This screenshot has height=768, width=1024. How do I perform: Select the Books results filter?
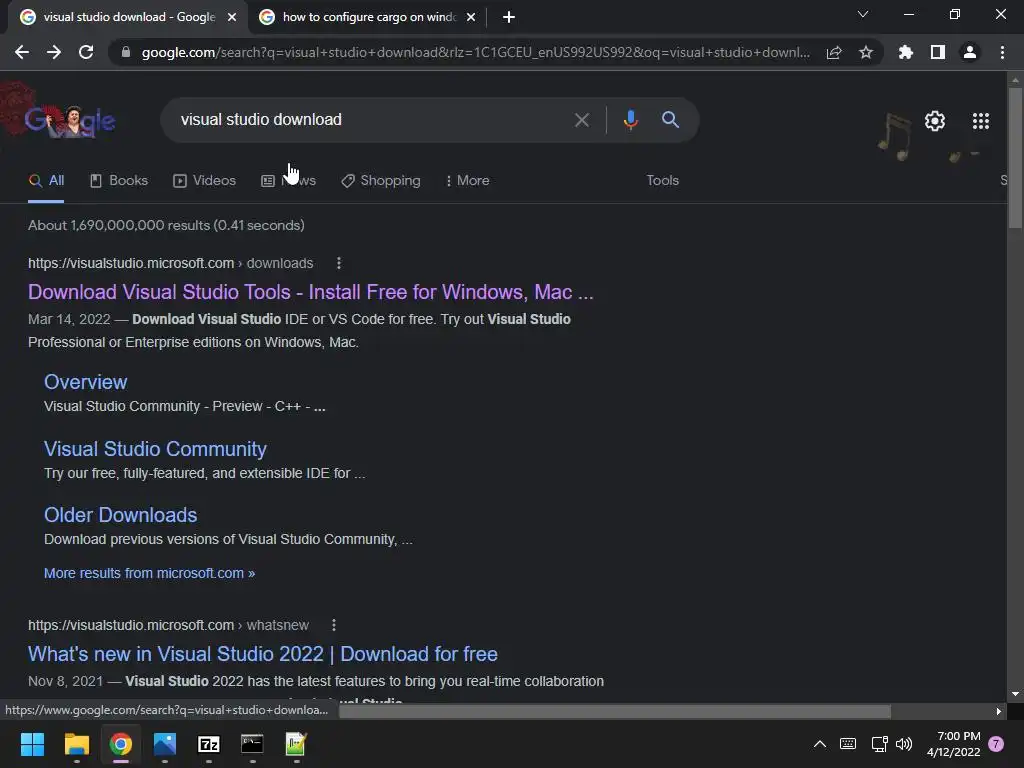coord(119,181)
